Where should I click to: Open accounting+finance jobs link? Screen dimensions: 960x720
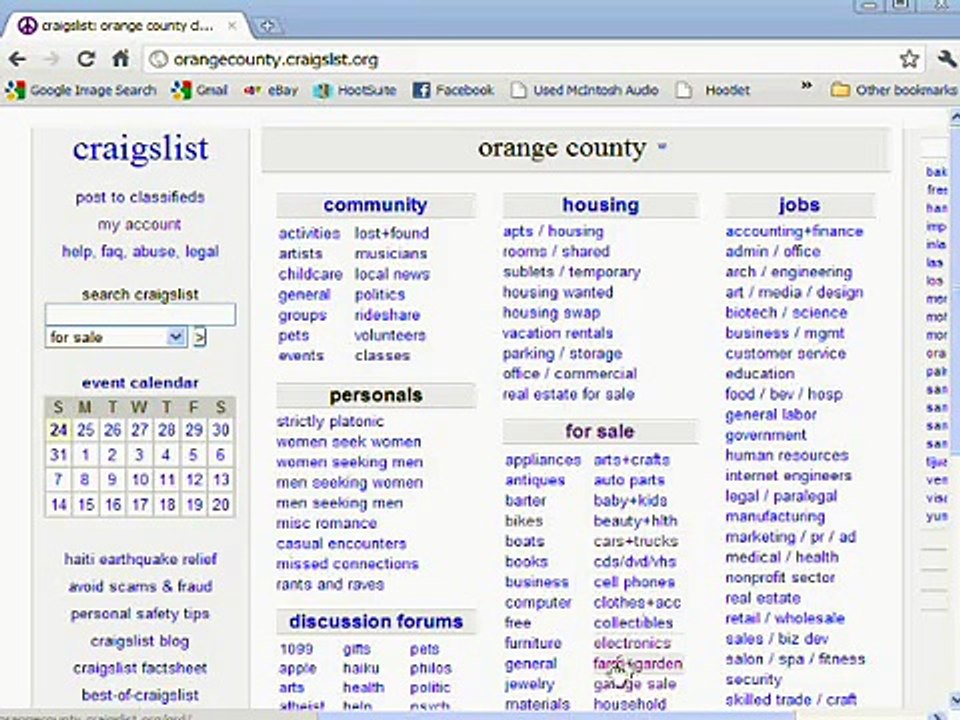(795, 231)
